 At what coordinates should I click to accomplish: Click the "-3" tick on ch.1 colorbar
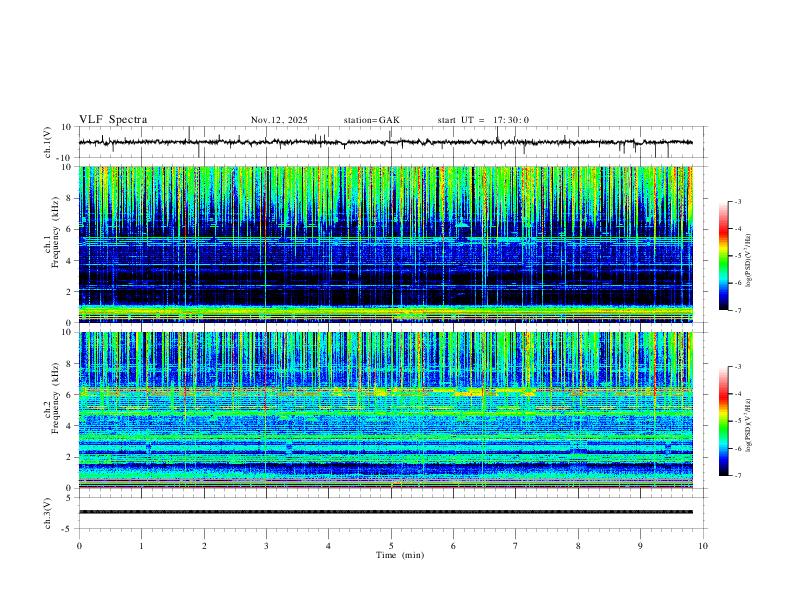coord(737,202)
